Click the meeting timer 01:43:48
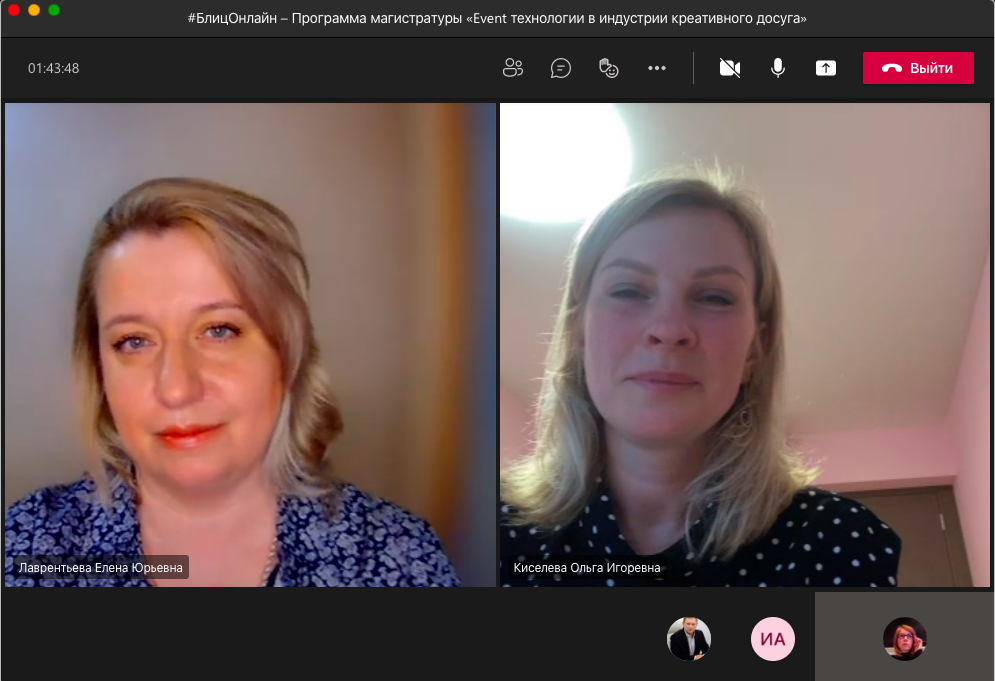This screenshot has width=995, height=681. (54, 69)
